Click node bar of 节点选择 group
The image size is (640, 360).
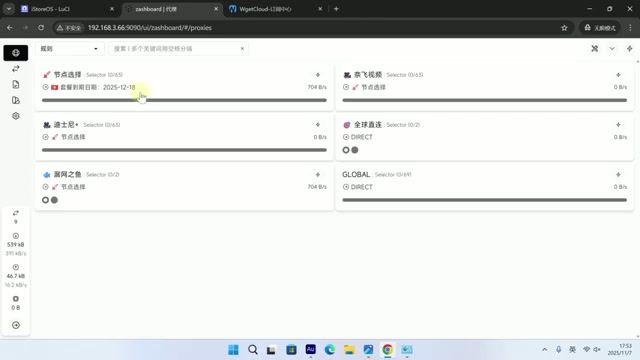tap(184, 100)
